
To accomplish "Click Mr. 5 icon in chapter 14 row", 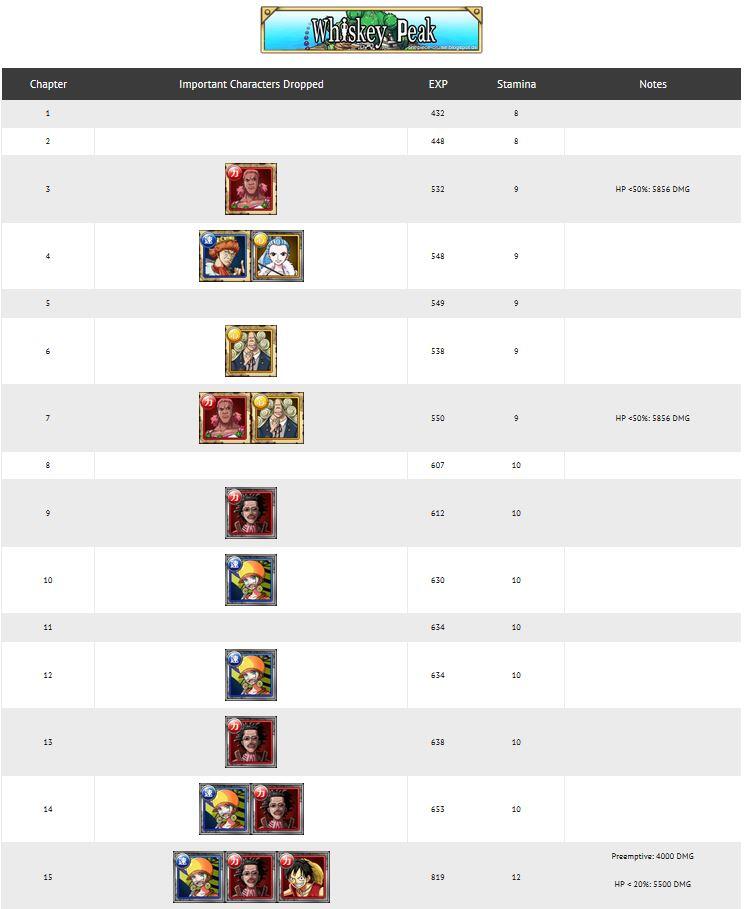I will tap(277, 809).
